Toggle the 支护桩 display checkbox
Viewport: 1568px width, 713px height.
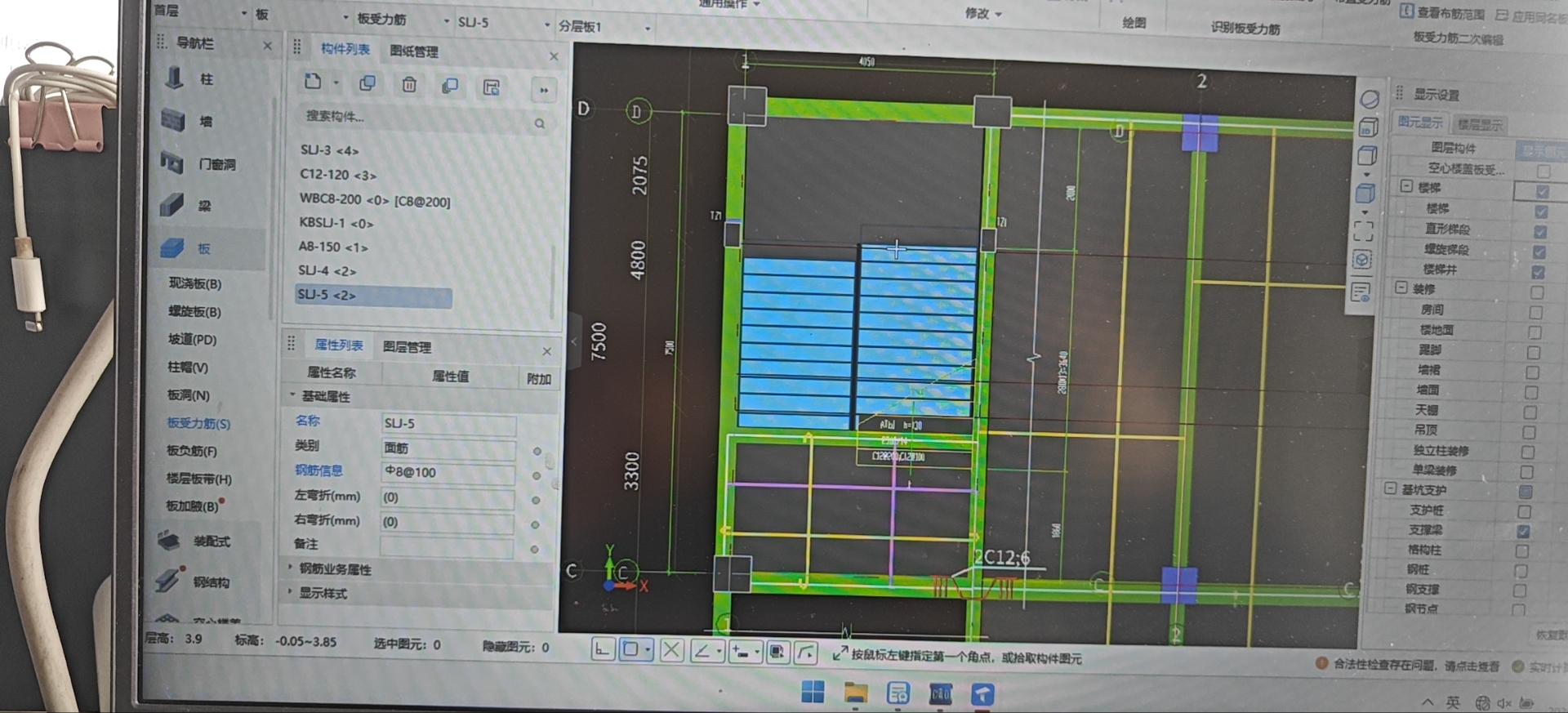[x=1524, y=512]
